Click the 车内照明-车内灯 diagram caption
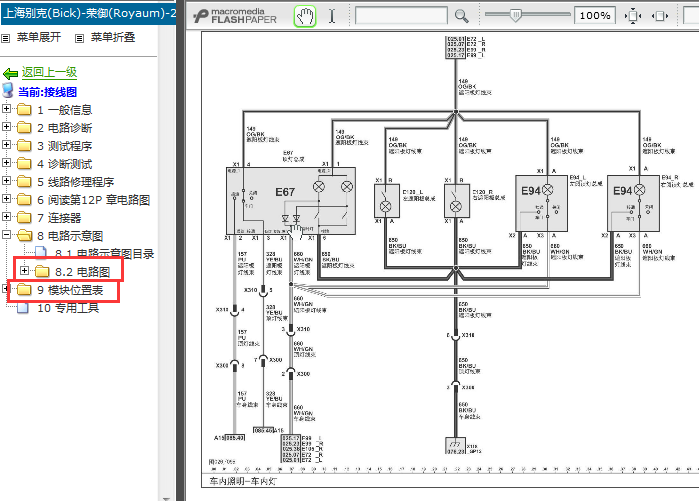 [243, 481]
